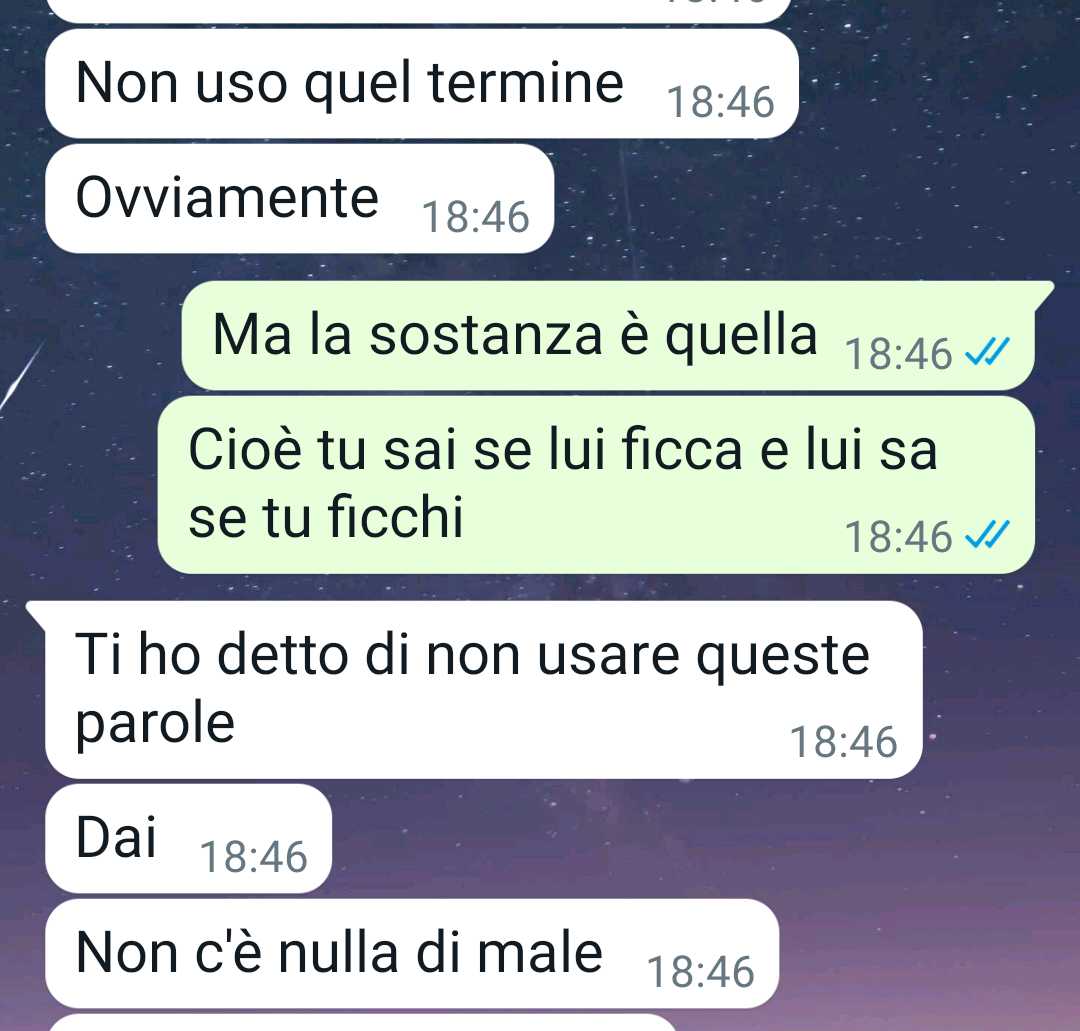
Task: Tap the word "parole" in received message
Action: coord(155,725)
